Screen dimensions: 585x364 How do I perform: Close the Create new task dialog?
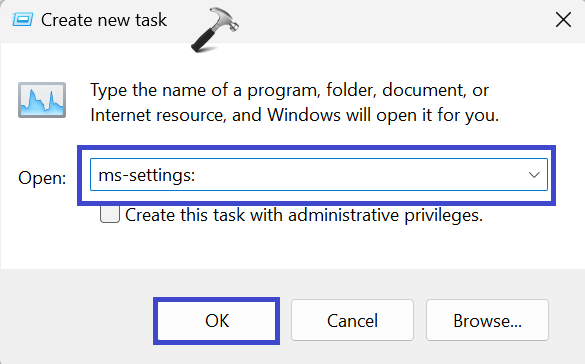[x=563, y=20]
